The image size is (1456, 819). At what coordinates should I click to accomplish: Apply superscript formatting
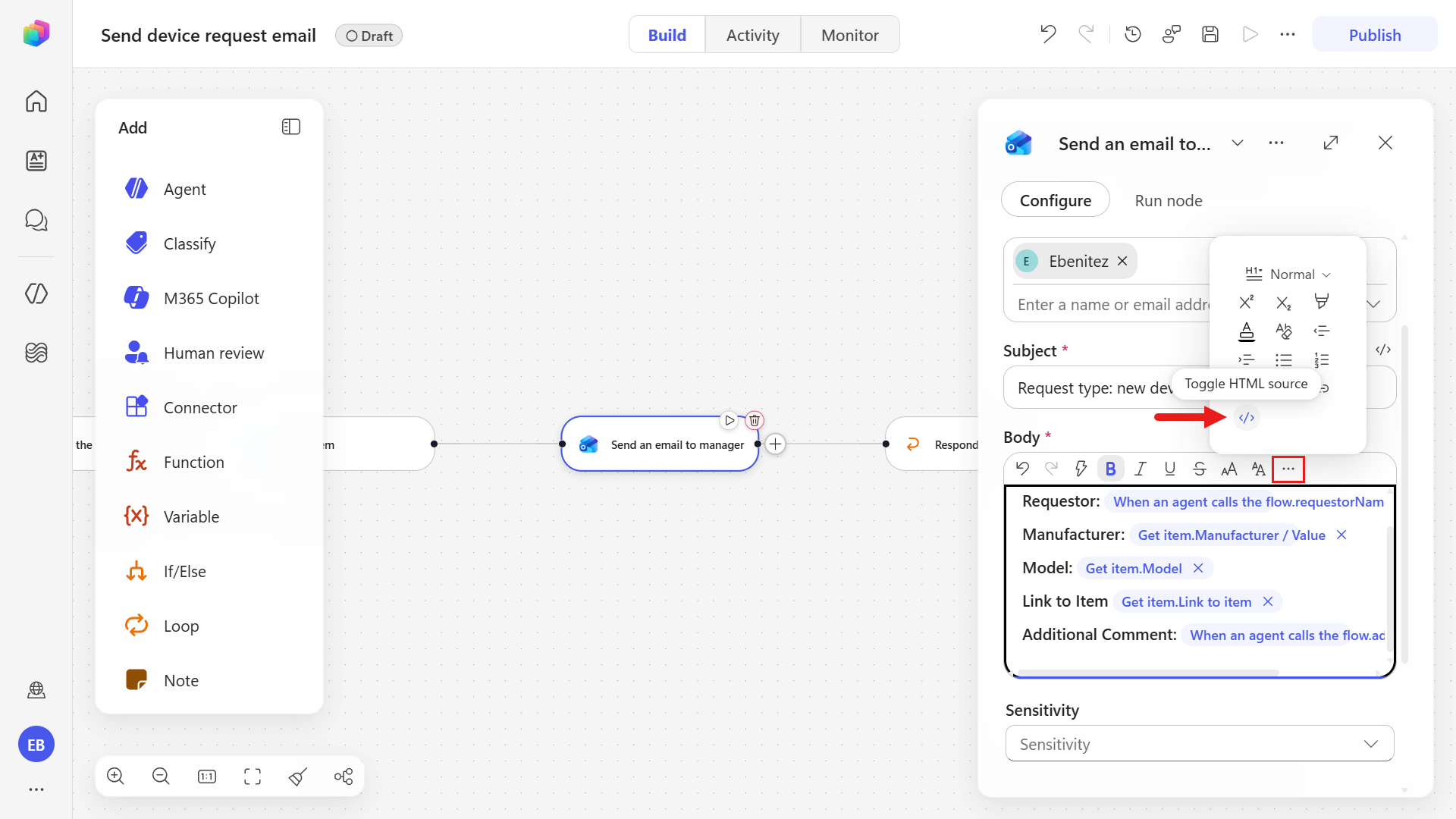tap(1247, 303)
